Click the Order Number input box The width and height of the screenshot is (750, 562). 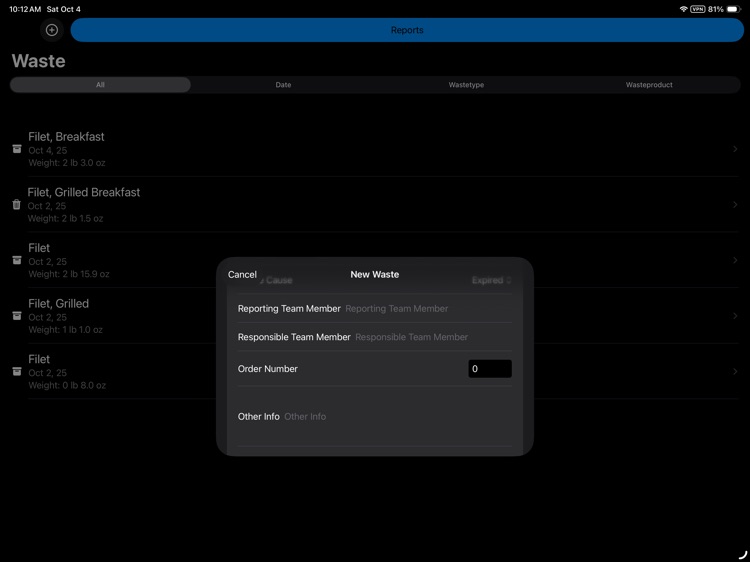(490, 369)
